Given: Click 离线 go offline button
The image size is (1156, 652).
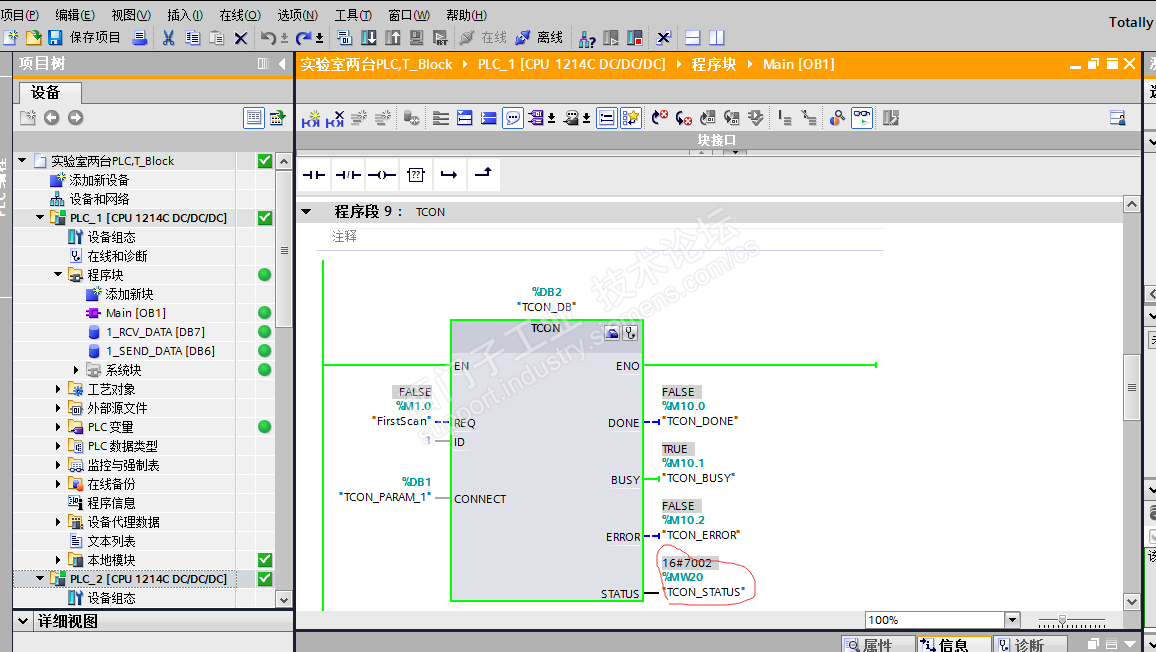Looking at the screenshot, I should [x=540, y=38].
